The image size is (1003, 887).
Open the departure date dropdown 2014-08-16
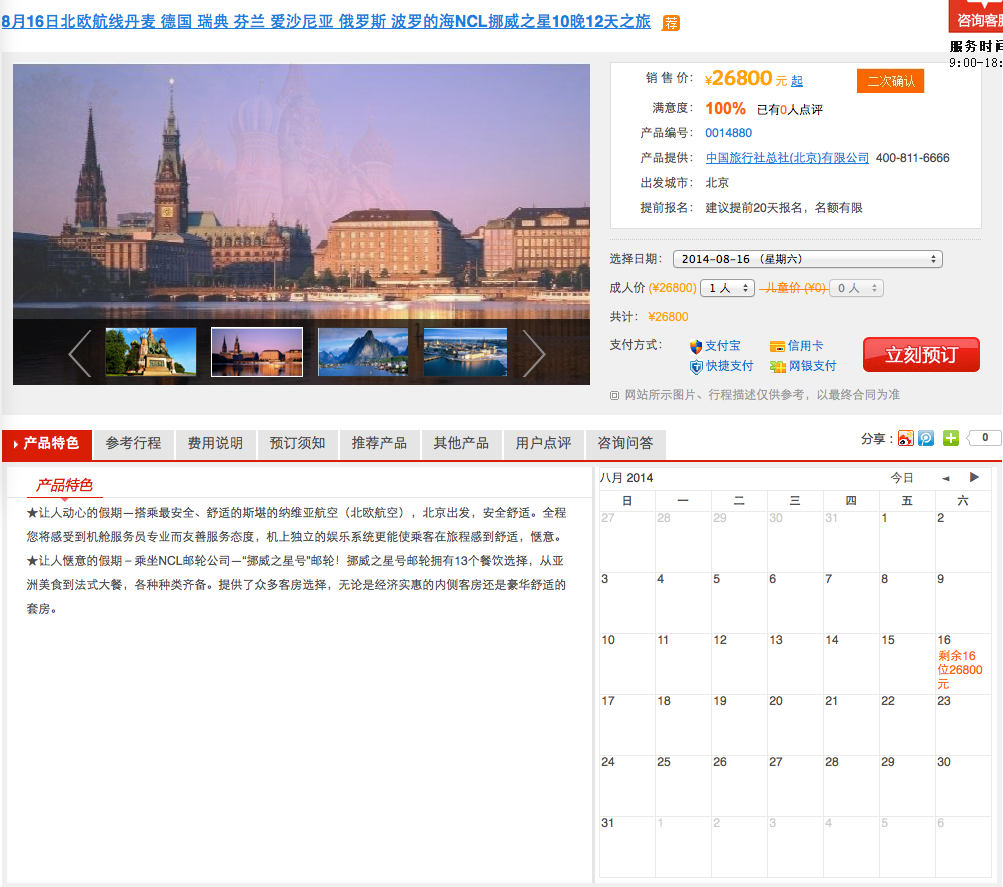tap(807, 259)
